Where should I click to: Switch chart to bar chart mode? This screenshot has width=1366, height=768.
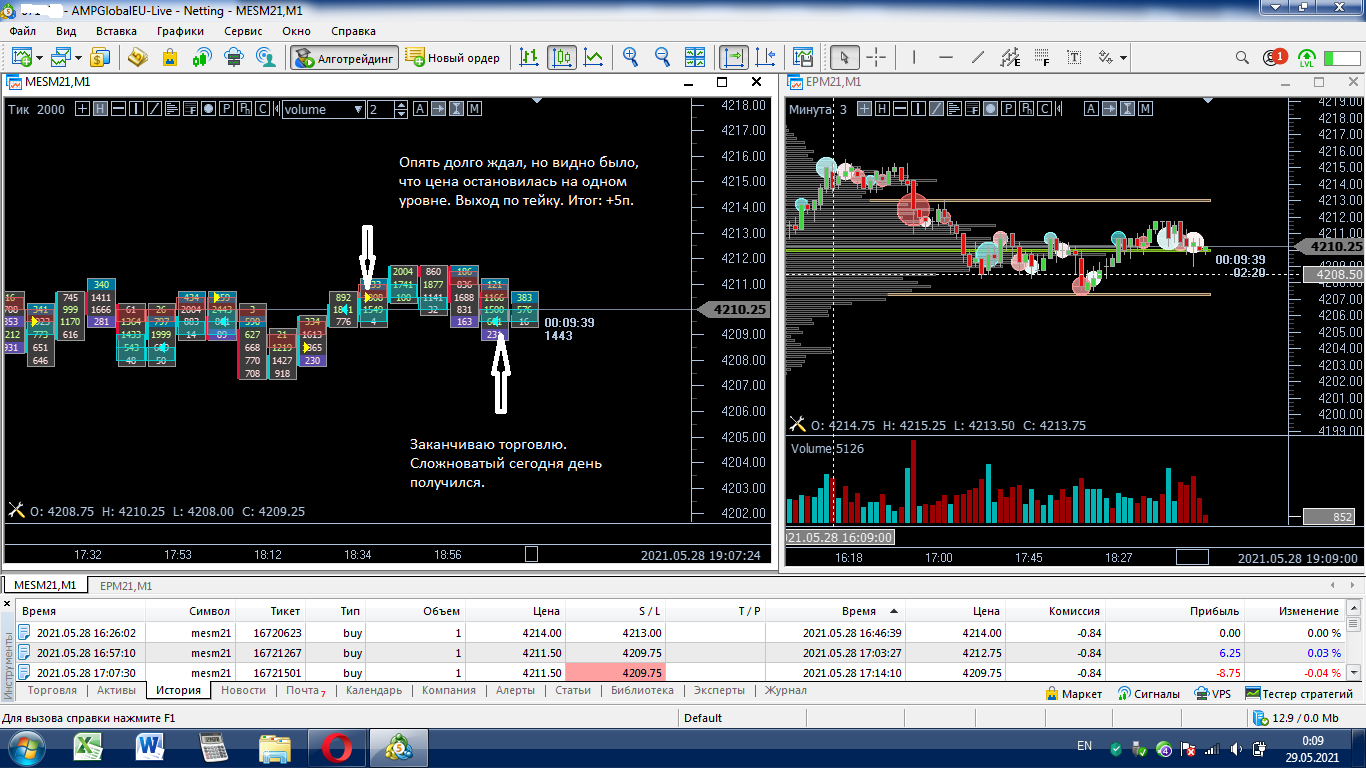click(530, 57)
